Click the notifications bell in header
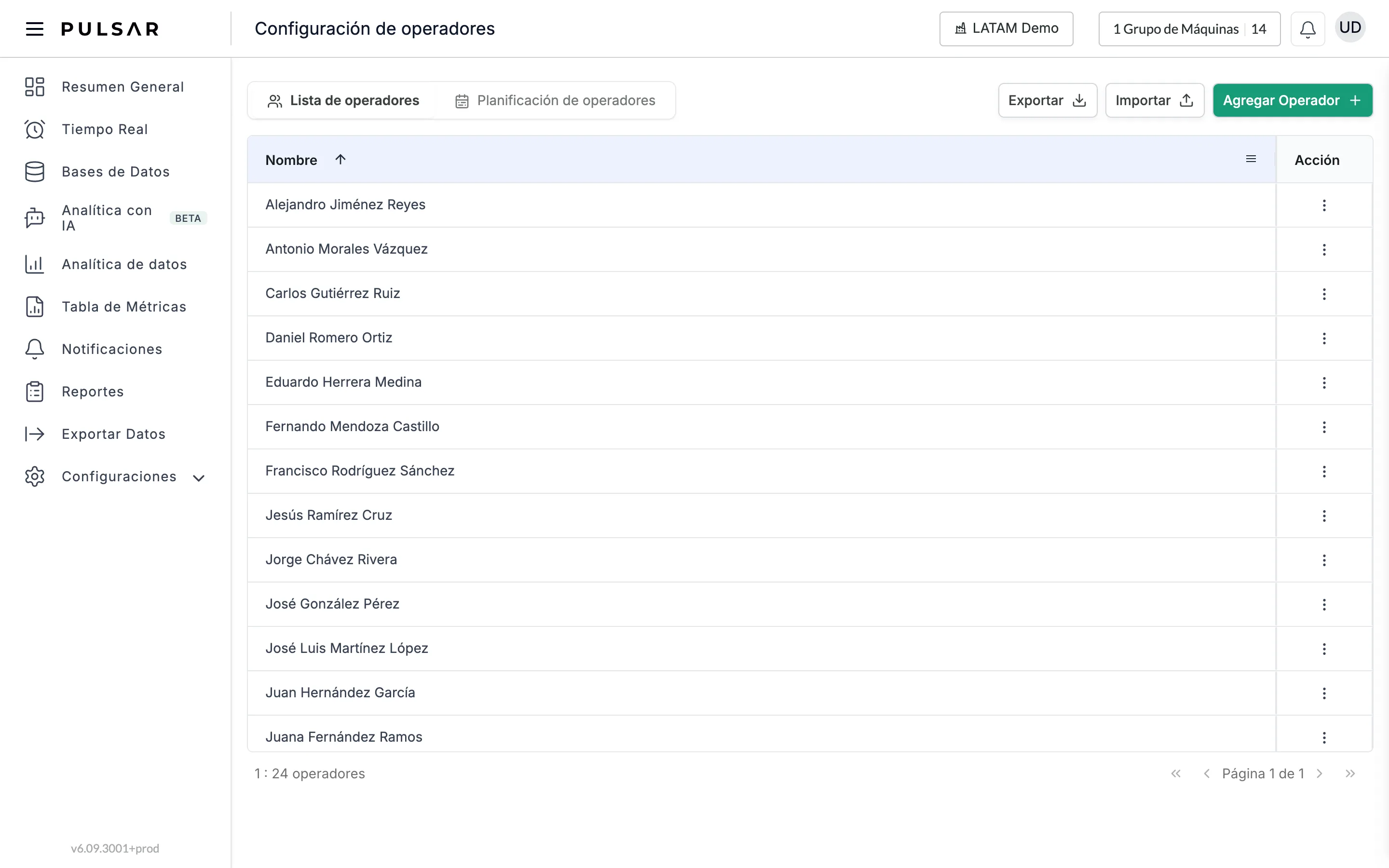This screenshot has width=1389, height=868. [1307, 29]
